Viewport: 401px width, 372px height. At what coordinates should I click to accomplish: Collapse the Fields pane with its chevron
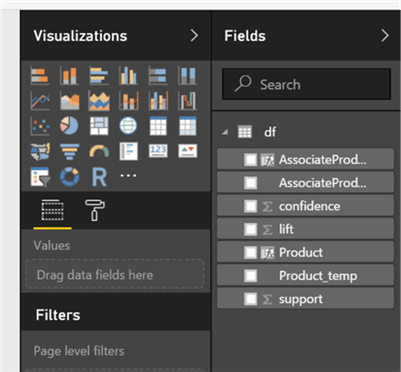tap(385, 36)
